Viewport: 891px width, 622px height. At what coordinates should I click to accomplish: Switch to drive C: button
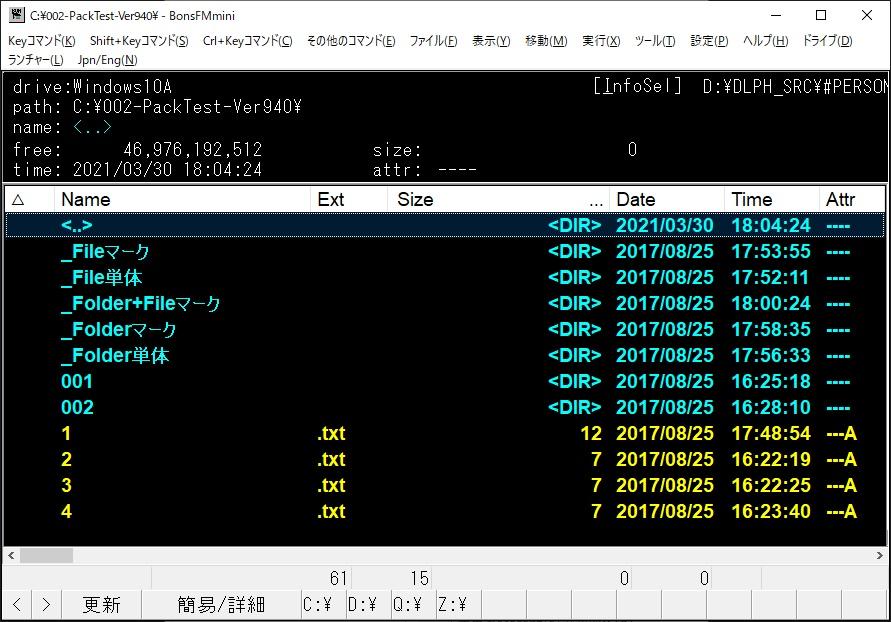coord(318,604)
